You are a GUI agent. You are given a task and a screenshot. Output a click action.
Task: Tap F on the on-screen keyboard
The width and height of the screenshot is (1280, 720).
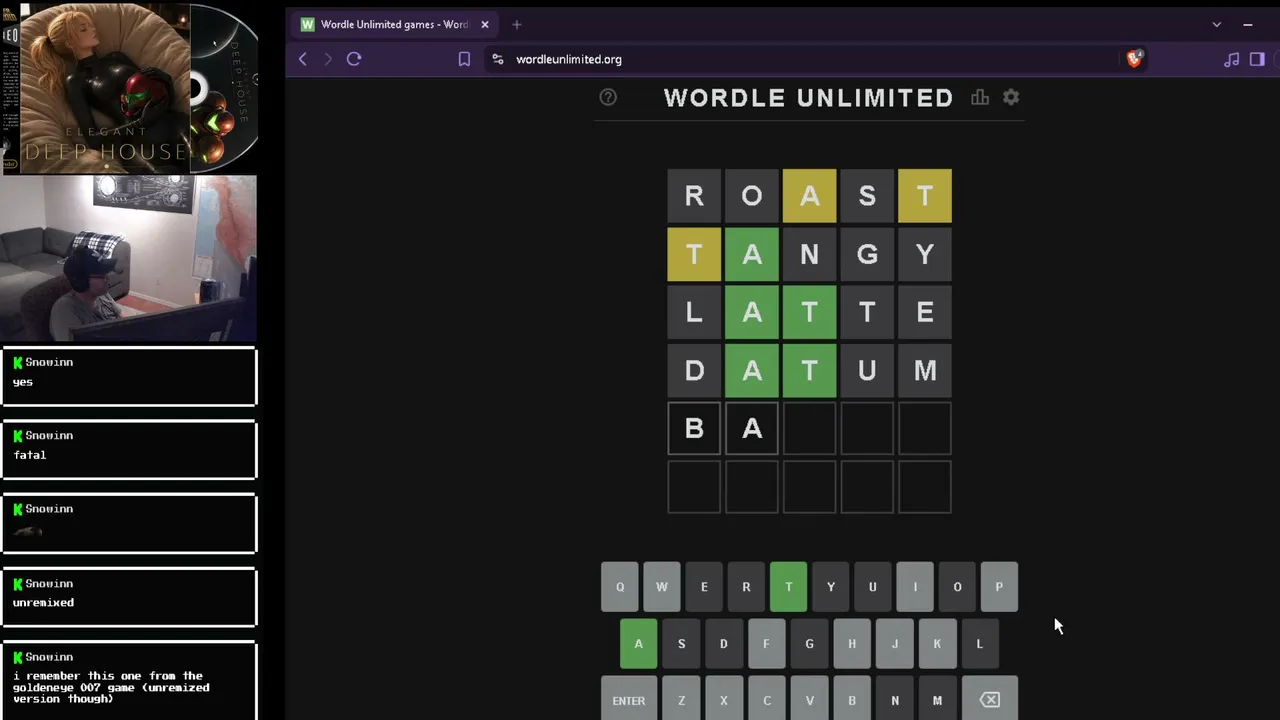click(x=767, y=644)
